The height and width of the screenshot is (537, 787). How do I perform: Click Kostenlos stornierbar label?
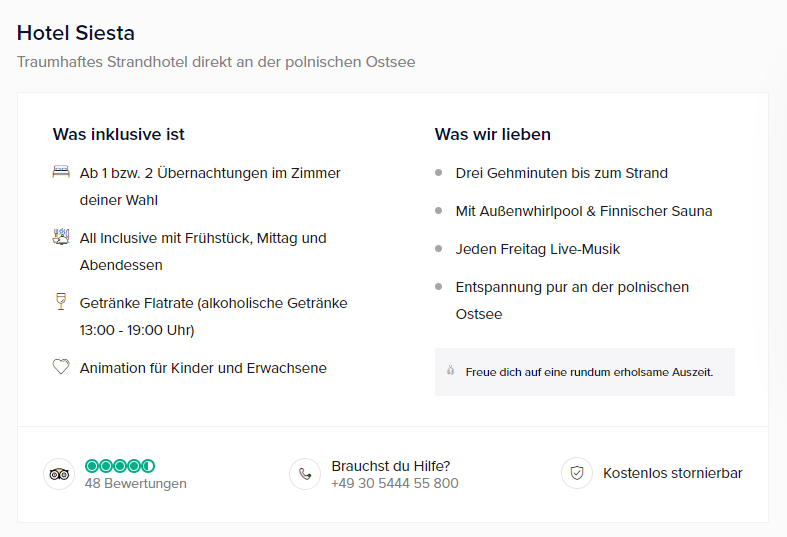(673, 473)
